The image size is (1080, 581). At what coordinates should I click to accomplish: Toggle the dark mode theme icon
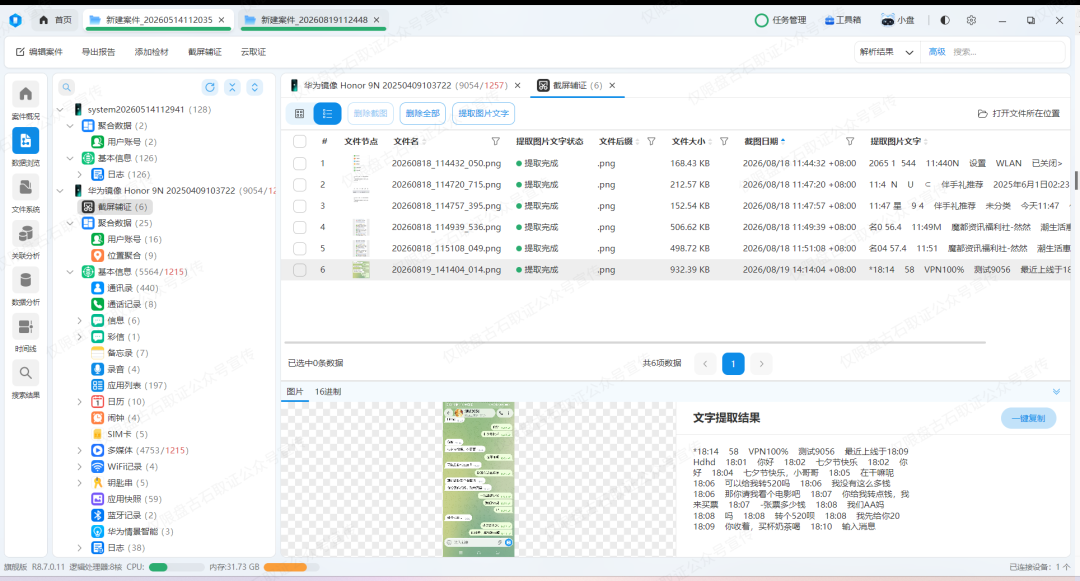pos(945,20)
